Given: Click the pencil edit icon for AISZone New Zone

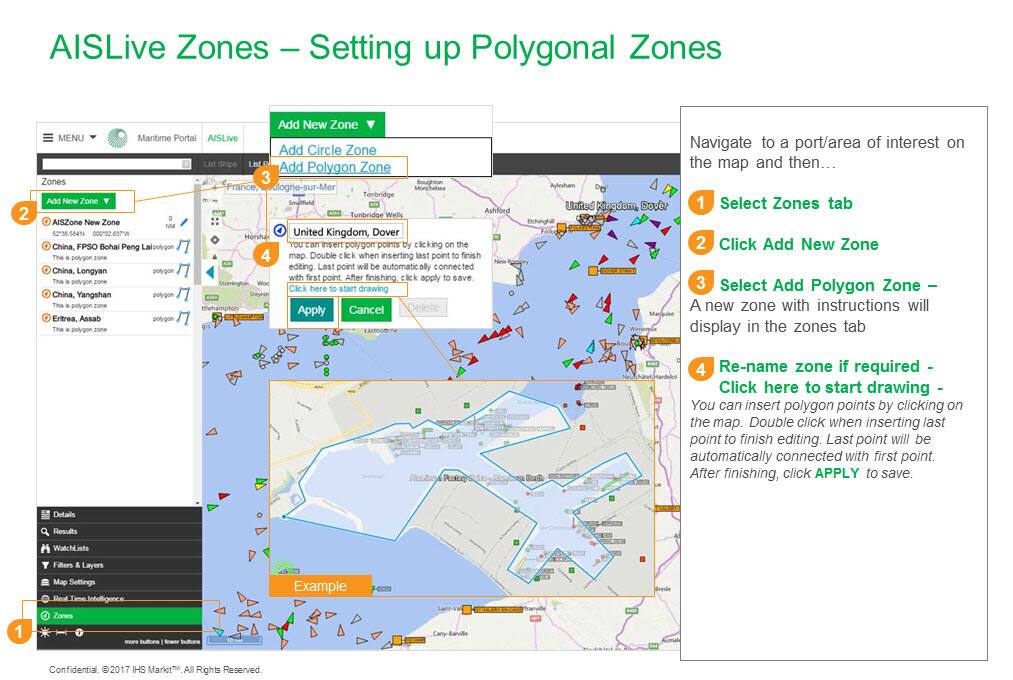Looking at the screenshot, I should [x=184, y=222].
